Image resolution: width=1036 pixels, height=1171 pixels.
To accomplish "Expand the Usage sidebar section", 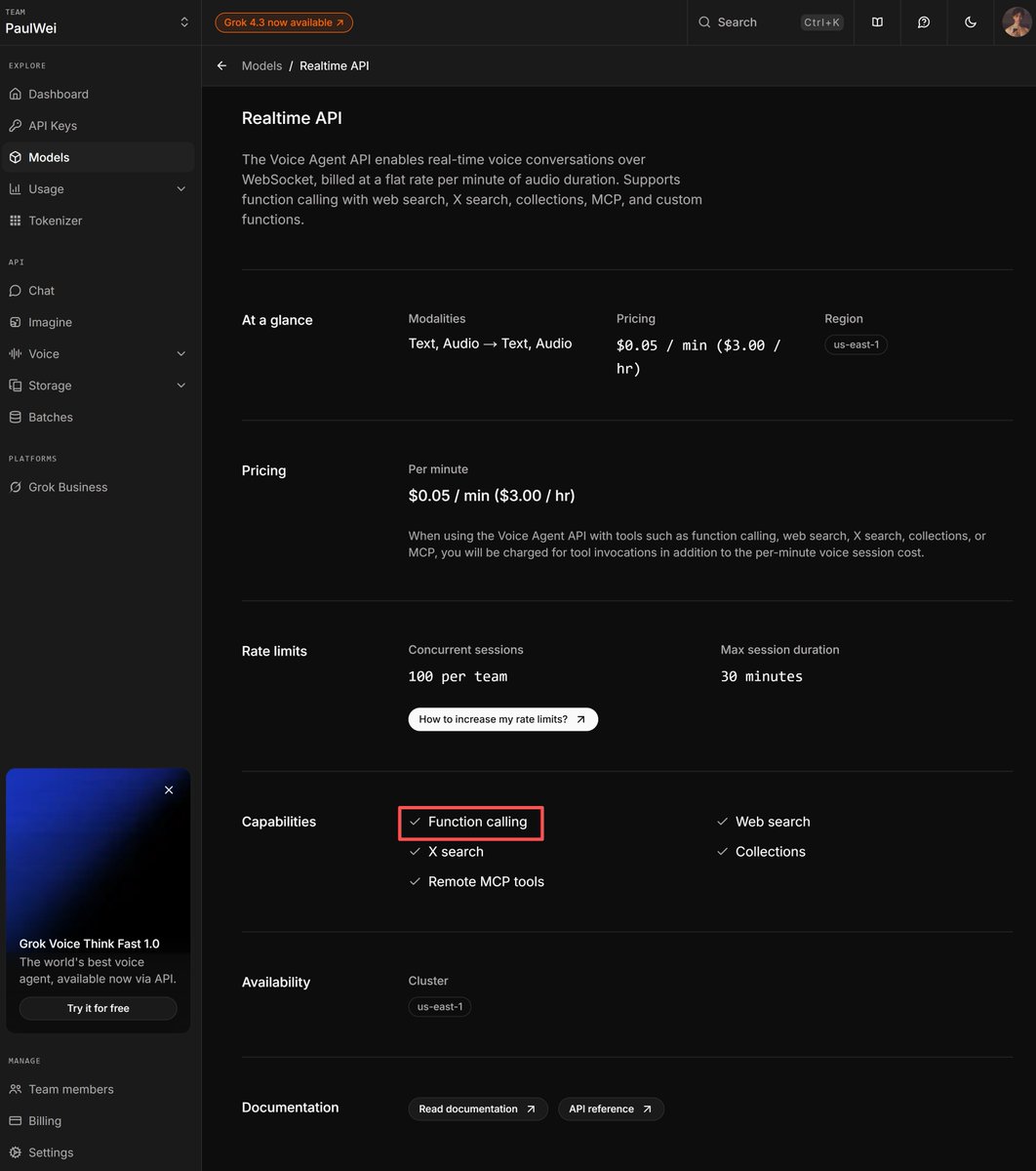I will pyautogui.click(x=98, y=189).
